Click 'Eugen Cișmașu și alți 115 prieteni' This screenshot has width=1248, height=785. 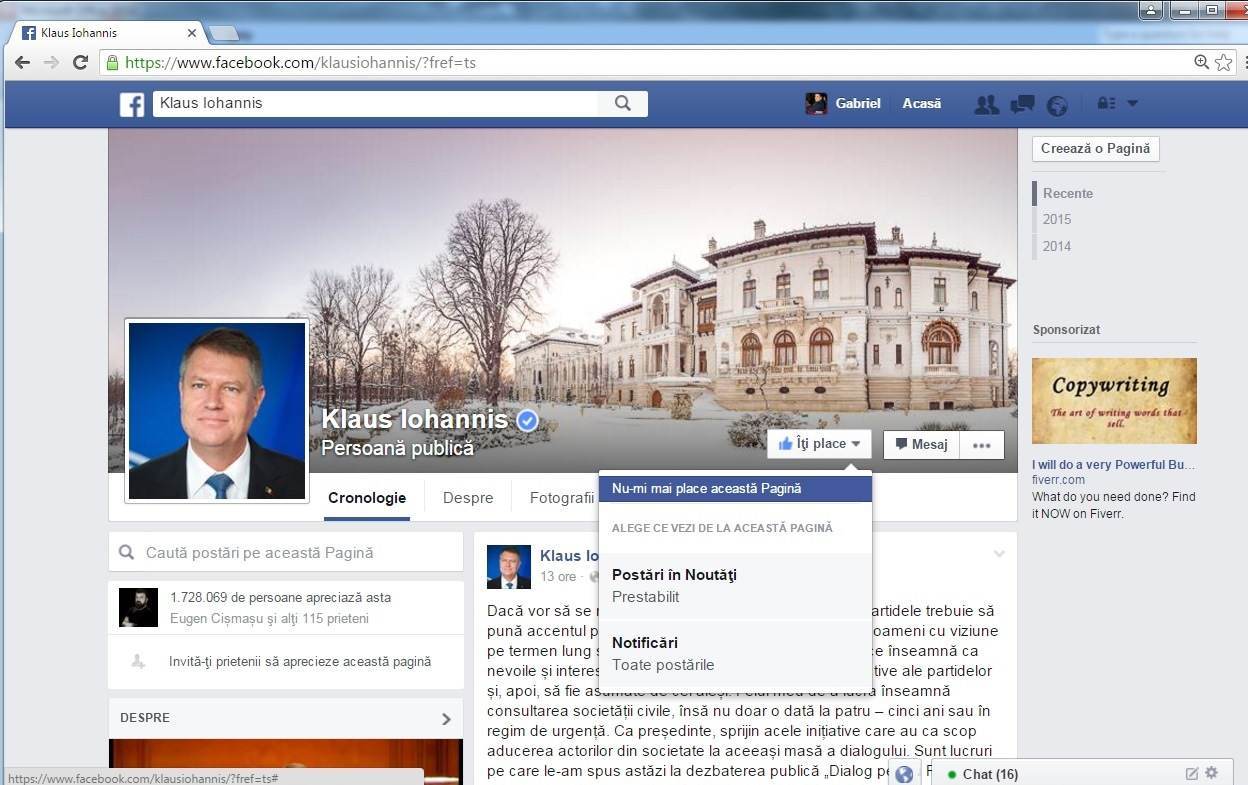coord(269,619)
